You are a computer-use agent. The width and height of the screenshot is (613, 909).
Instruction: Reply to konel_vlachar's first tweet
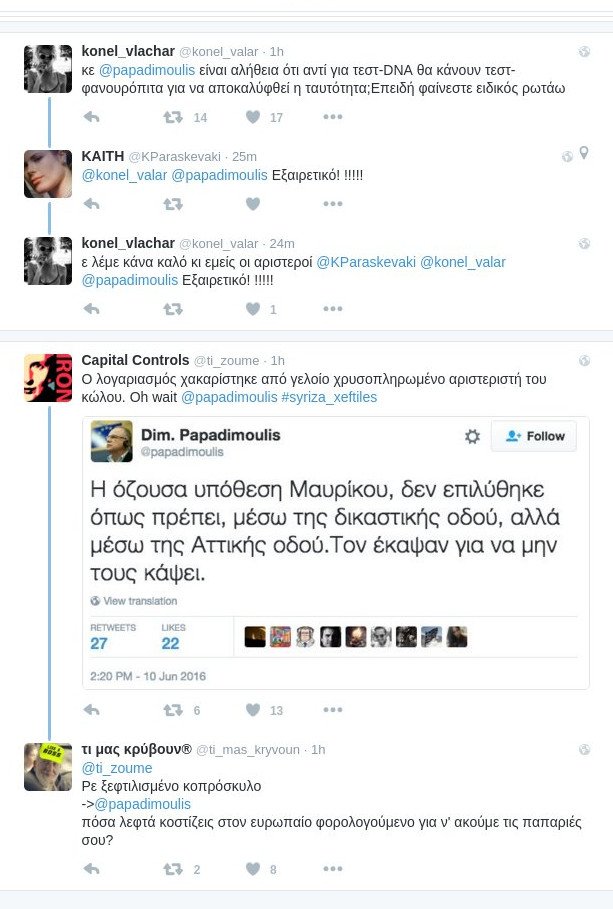click(91, 117)
